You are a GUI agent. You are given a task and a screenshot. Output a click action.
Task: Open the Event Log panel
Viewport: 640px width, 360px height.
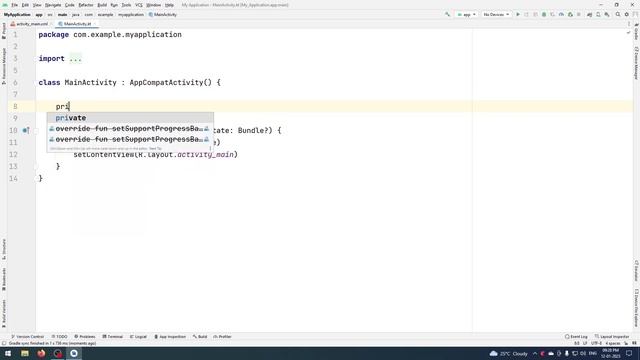[x=576, y=337]
